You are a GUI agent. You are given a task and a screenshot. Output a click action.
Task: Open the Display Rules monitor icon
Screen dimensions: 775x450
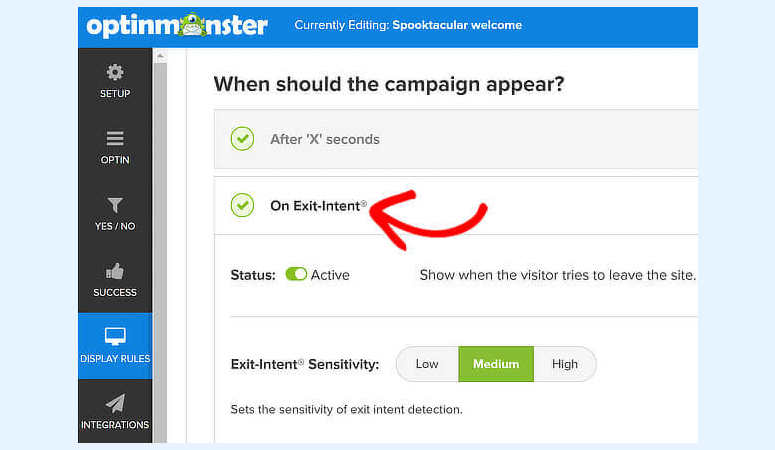[x=115, y=337]
